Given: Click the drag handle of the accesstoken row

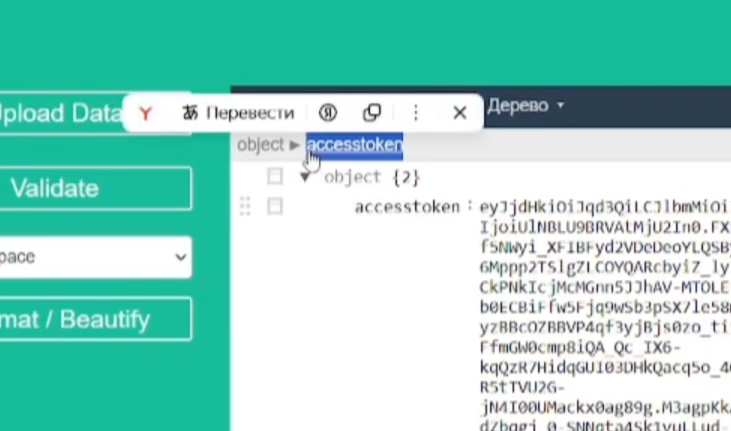Looking at the screenshot, I should pos(245,206).
